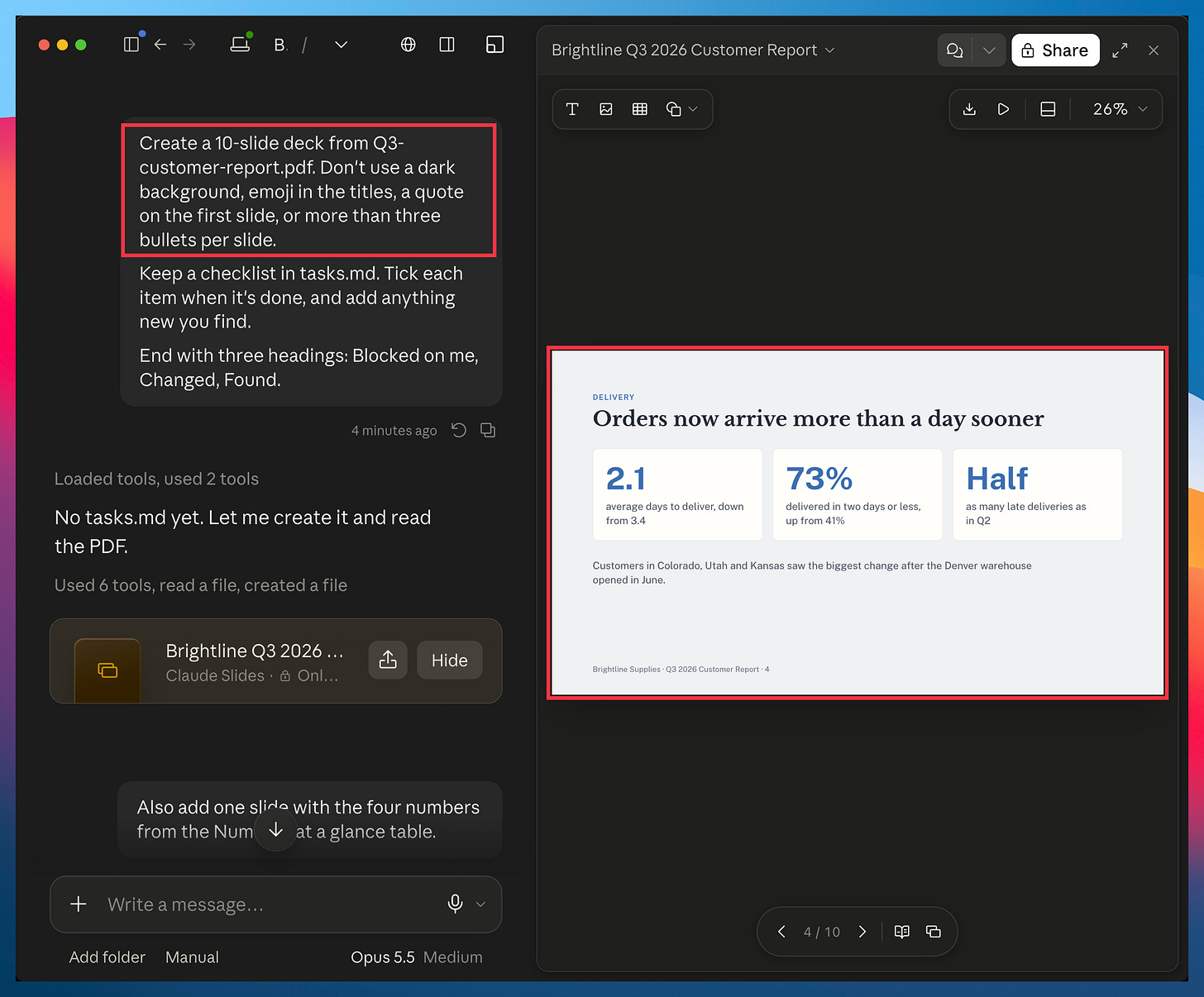Open the slide overview icon in the bottom bar

934,932
